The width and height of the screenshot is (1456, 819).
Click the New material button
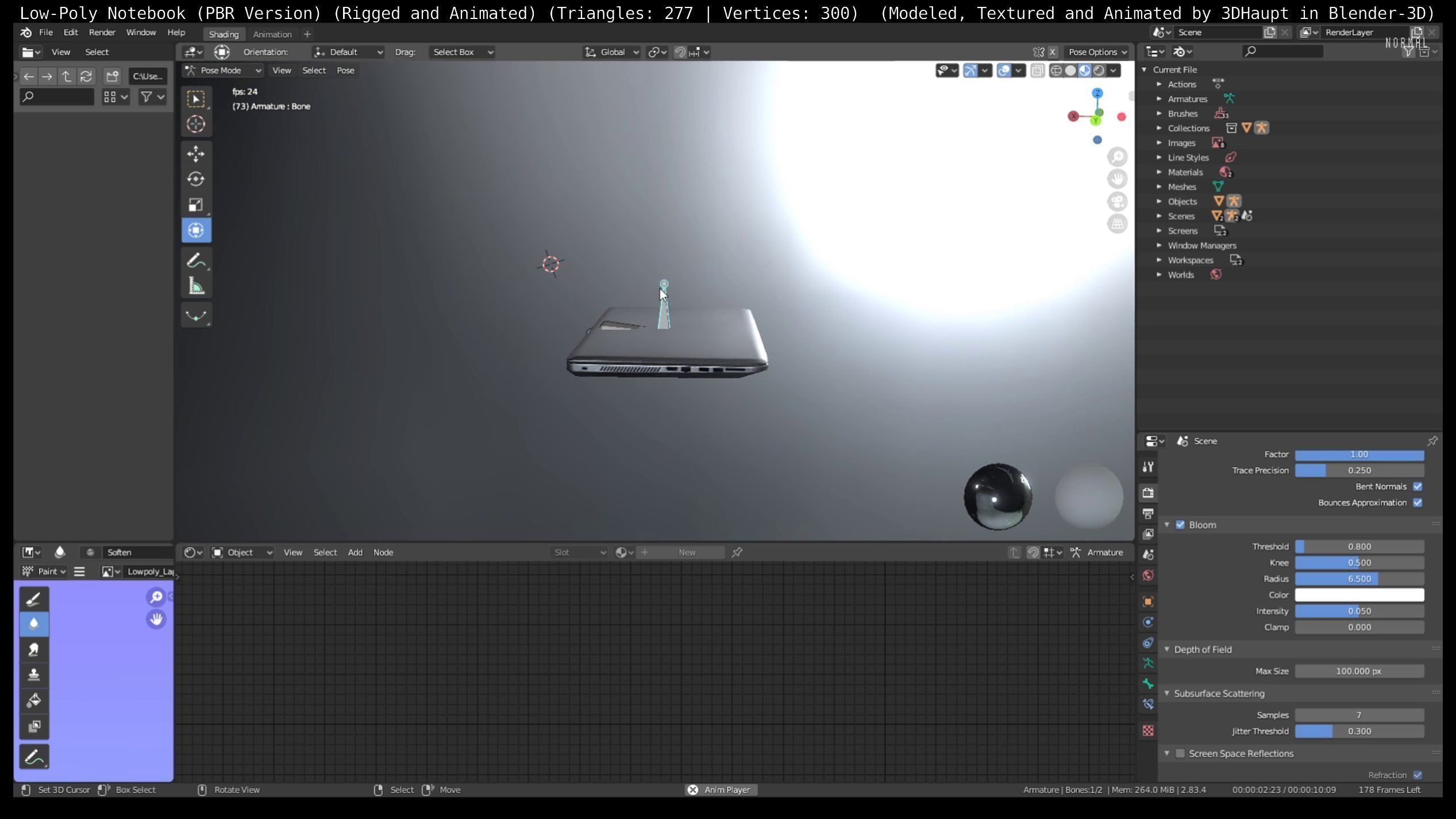[x=687, y=553]
